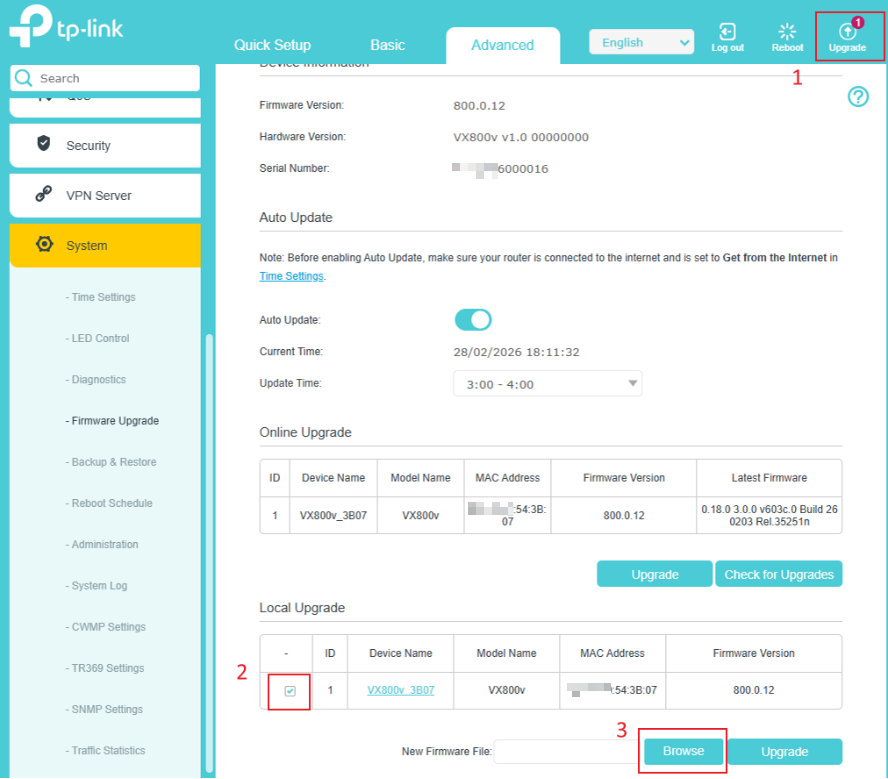
Task: Expand the Update Time dropdown
Action: [548, 384]
